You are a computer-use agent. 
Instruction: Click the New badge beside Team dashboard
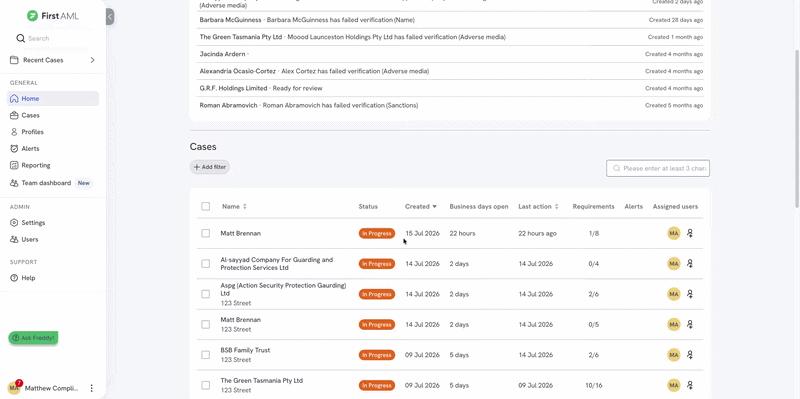83,183
